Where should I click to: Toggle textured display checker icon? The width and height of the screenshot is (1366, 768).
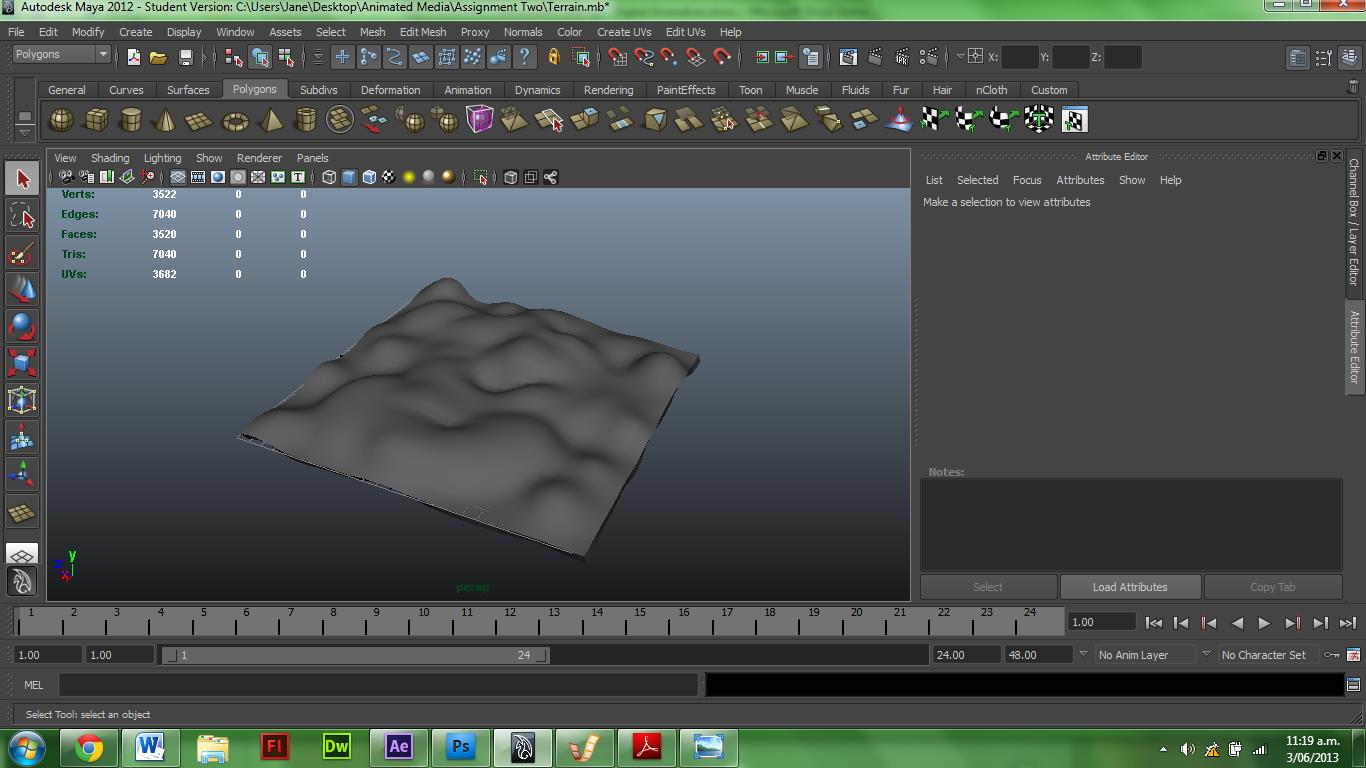coord(389,177)
